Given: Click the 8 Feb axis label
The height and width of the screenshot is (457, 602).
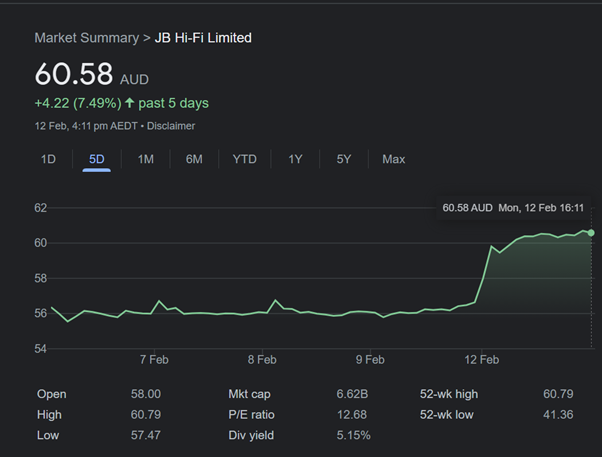Looking at the screenshot, I should [x=262, y=359].
